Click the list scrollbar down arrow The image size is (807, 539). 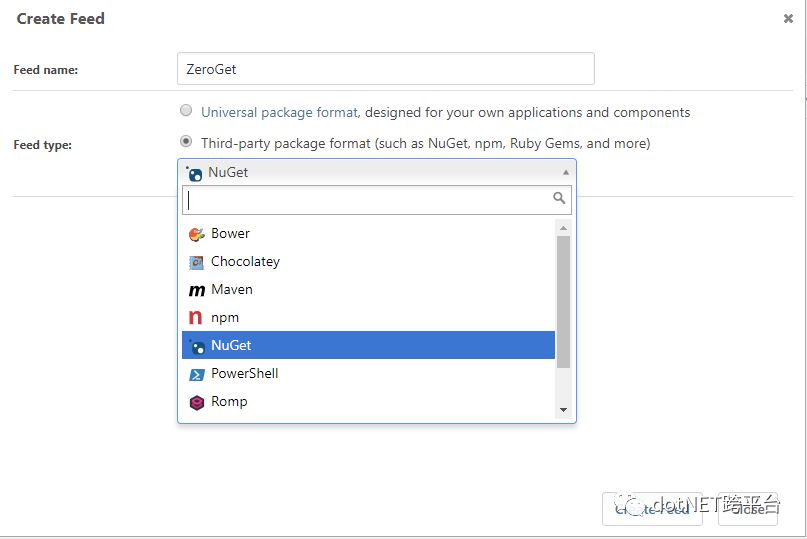point(564,410)
